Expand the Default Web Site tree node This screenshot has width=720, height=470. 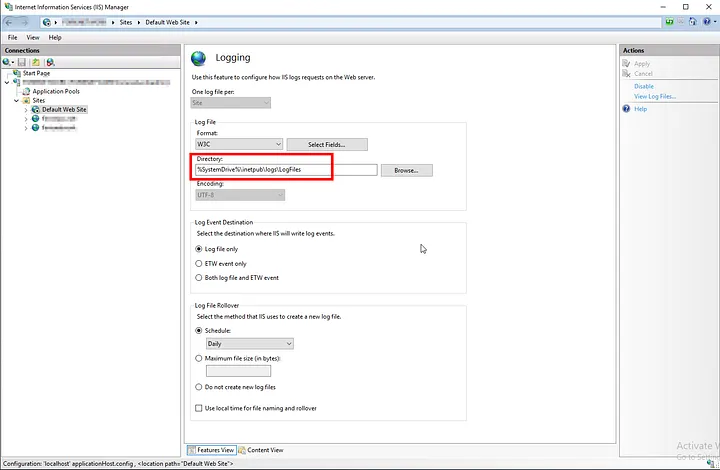pyautogui.click(x=25, y=110)
